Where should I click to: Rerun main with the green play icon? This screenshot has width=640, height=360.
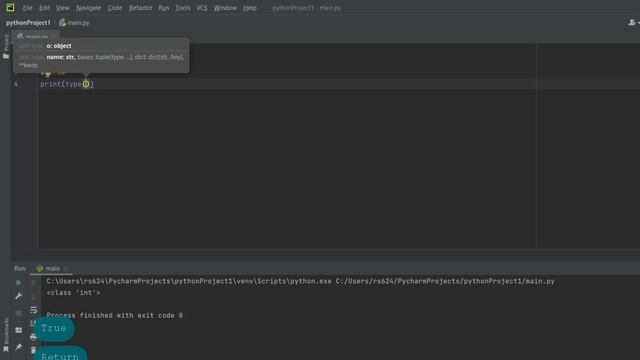click(18, 282)
